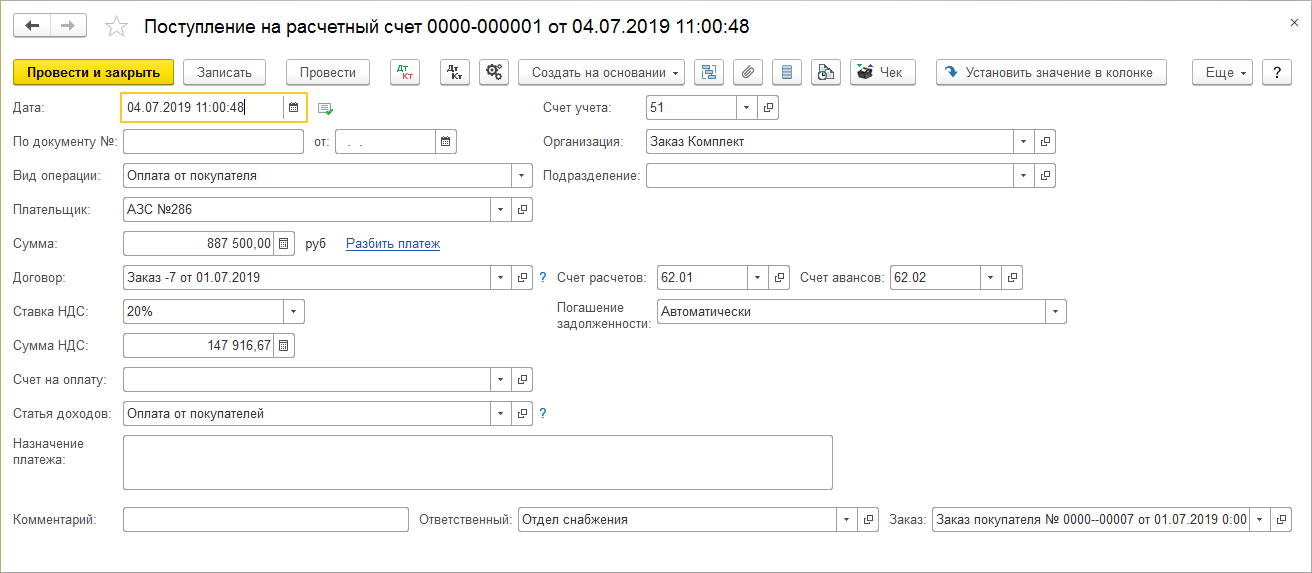Expand the Договор dropdown
1312x573 pixels.
tap(501, 278)
